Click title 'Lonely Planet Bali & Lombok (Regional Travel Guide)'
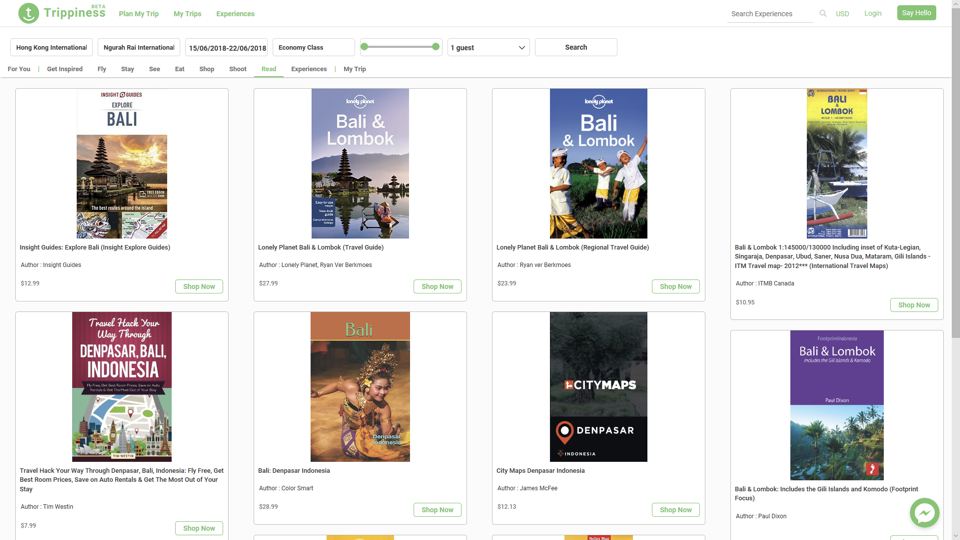 click(x=572, y=247)
